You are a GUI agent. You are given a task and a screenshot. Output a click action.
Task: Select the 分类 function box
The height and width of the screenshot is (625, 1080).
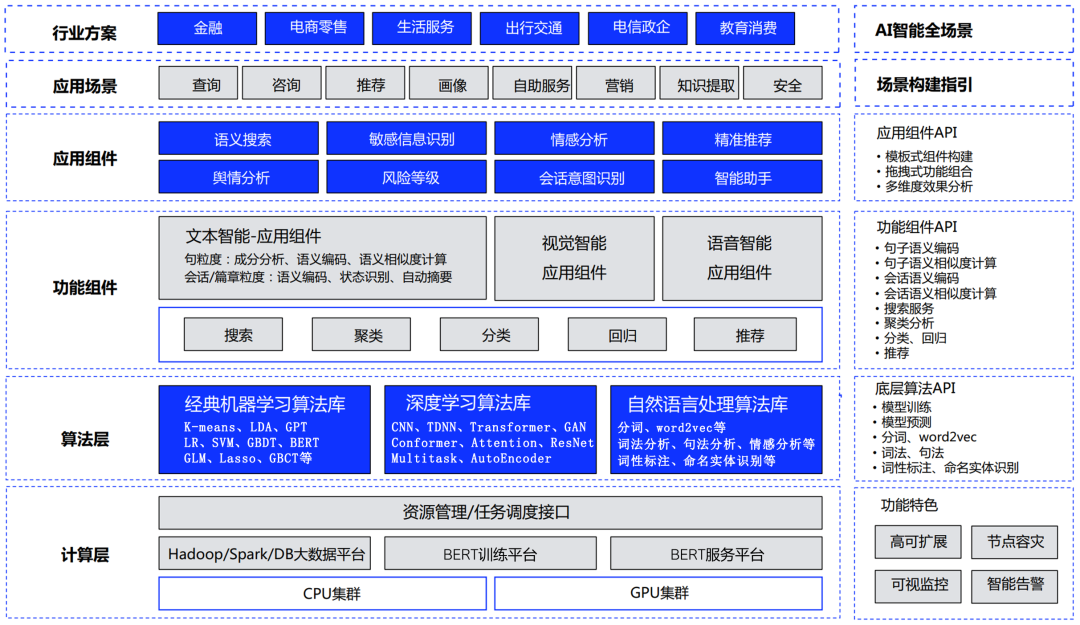coord(490,334)
